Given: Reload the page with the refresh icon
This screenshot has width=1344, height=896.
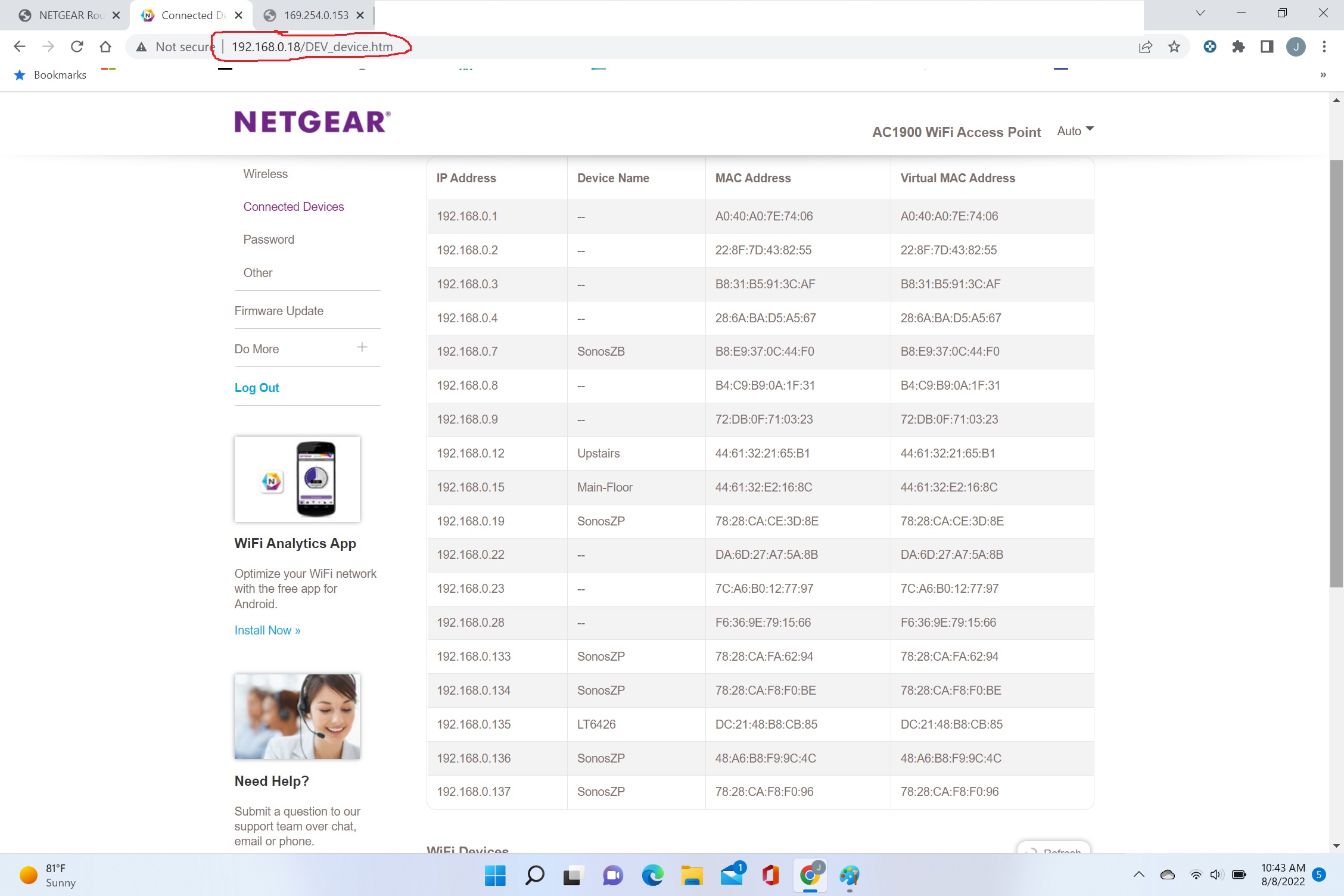Looking at the screenshot, I should tap(77, 46).
